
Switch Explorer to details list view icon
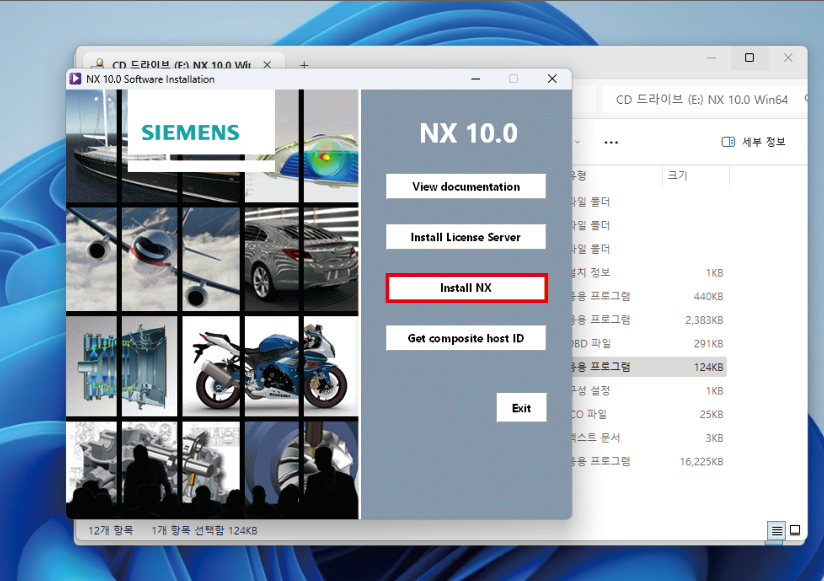coord(777,531)
